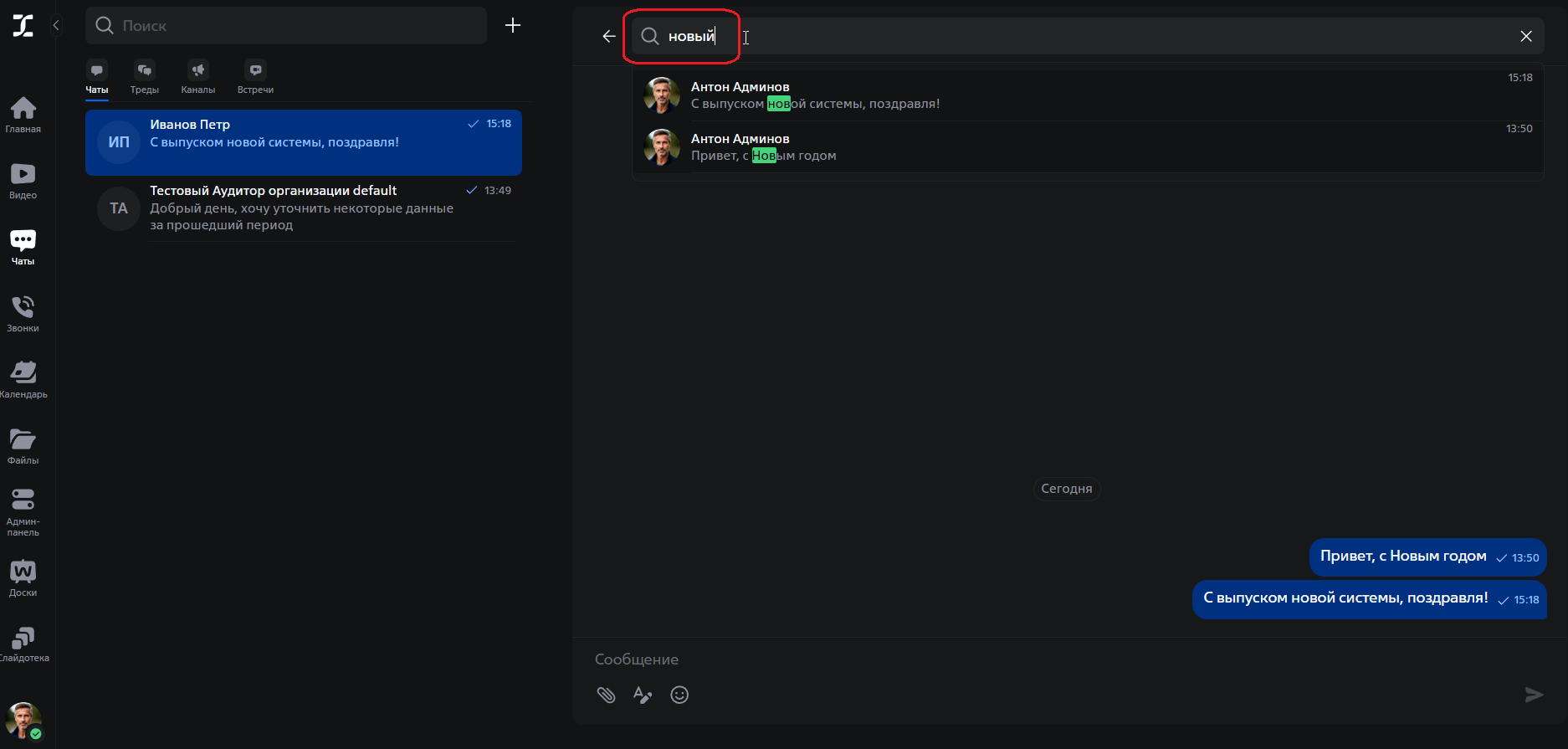Open the Календарь section
Viewport: 1568px width, 749px height.
(x=23, y=379)
